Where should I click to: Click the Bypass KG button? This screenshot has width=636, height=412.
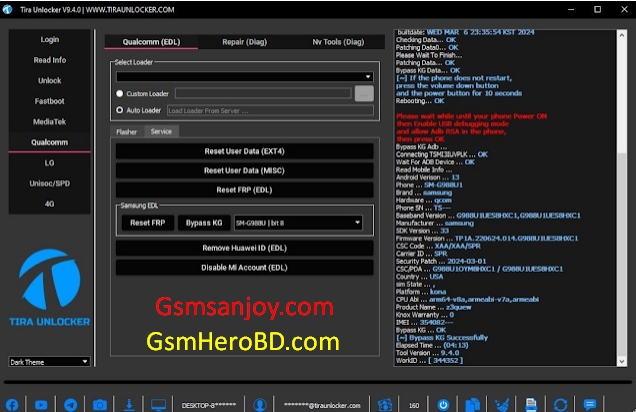(204, 223)
